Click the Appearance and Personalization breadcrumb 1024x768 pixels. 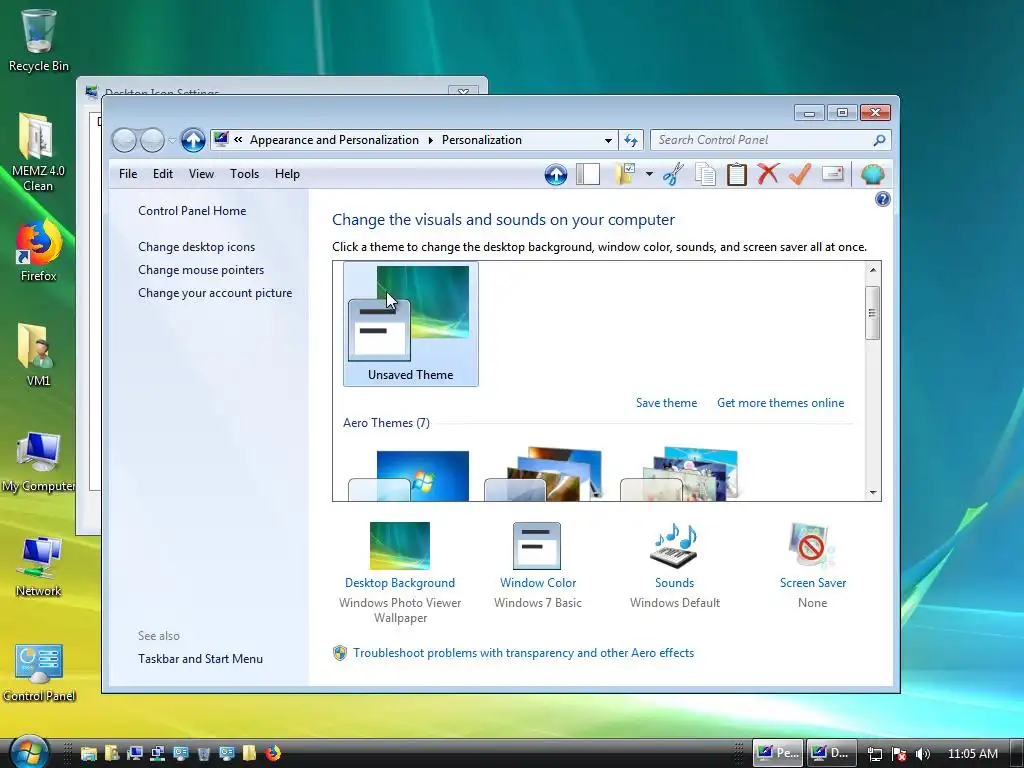click(x=334, y=140)
